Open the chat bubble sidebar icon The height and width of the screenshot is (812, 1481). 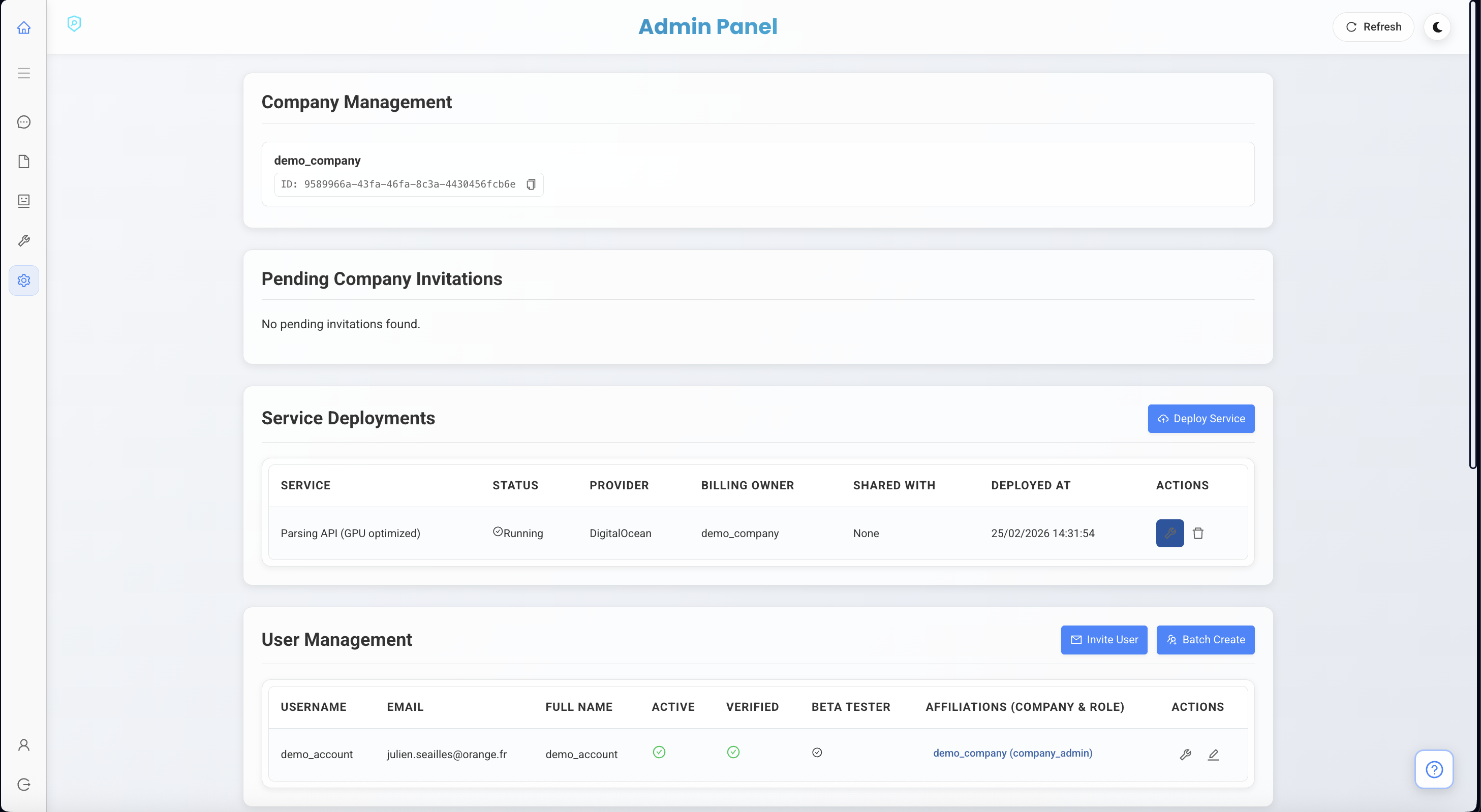coord(23,122)
